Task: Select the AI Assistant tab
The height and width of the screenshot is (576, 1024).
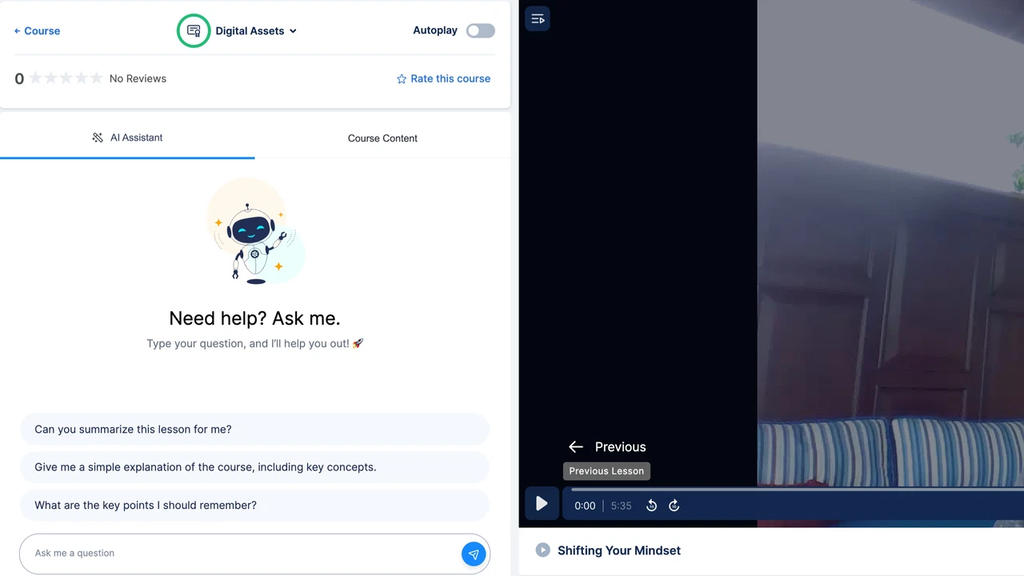Action: click(x=128, y=138)
